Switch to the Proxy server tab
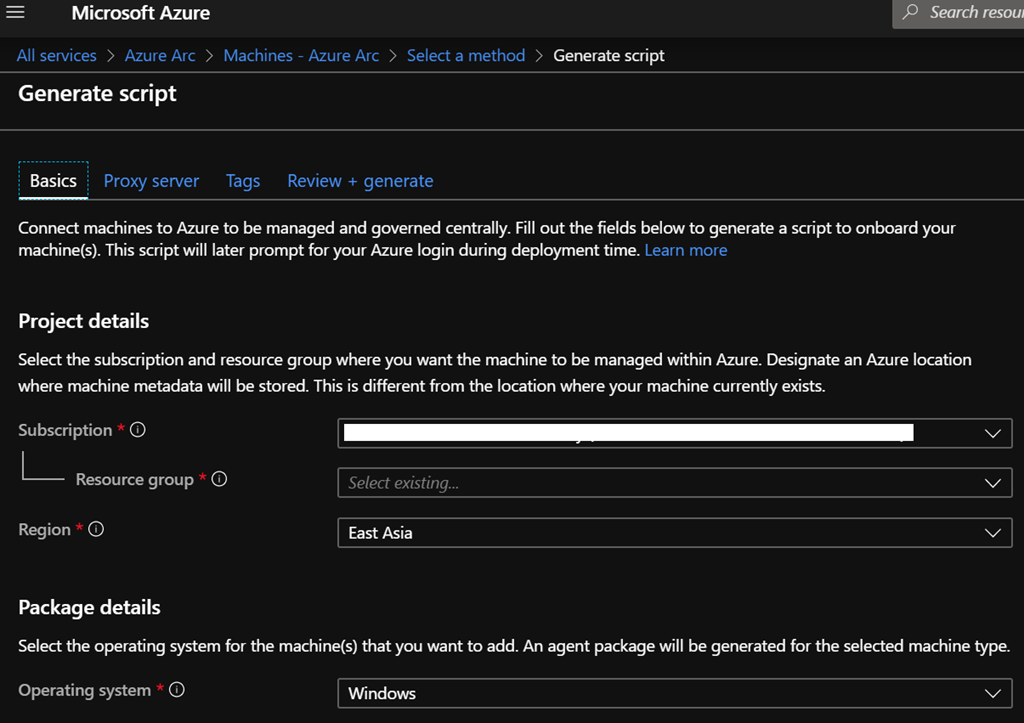 tap(151, 181)
